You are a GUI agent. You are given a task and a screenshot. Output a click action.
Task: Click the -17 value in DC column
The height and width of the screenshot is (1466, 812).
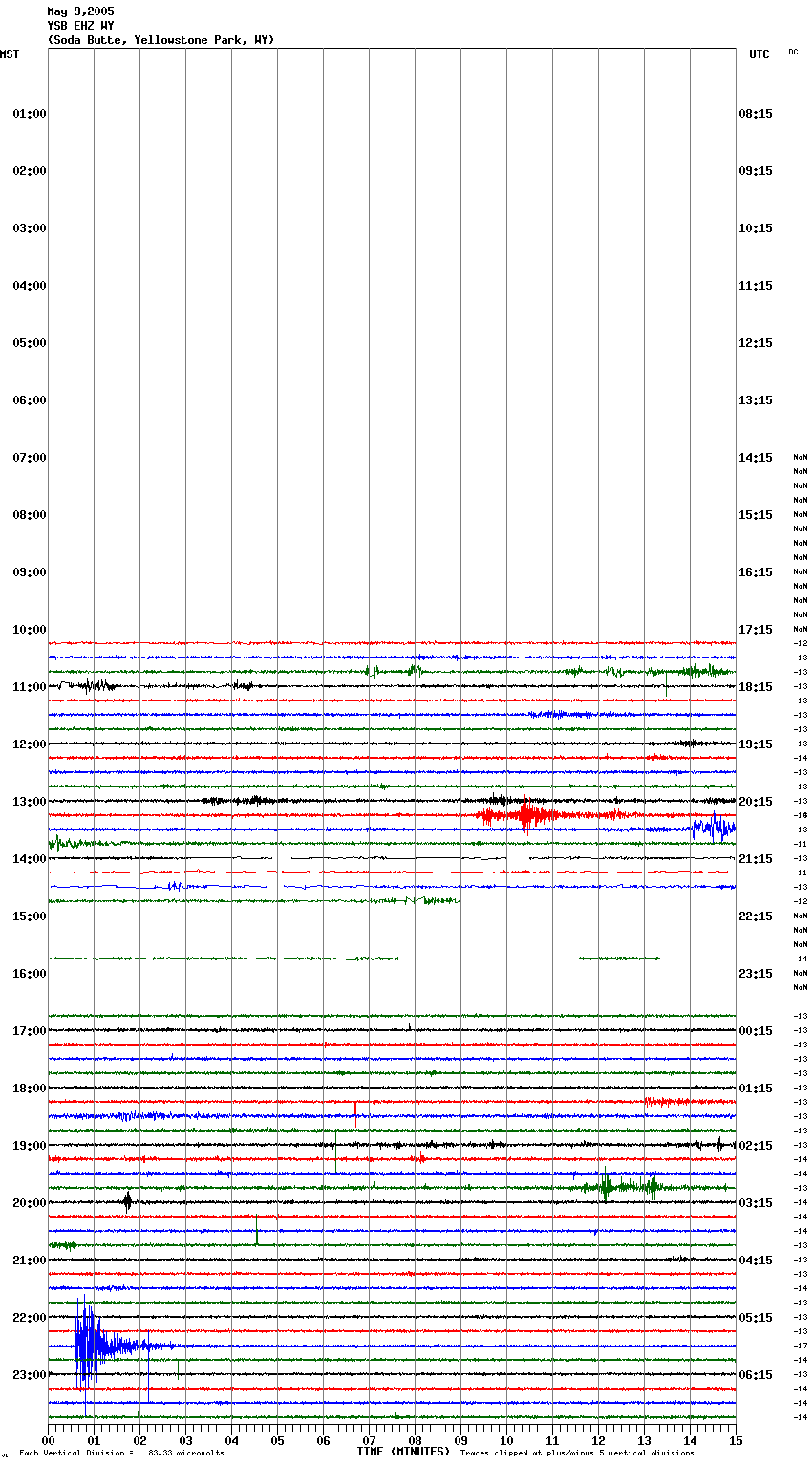tap(801, 1346)
